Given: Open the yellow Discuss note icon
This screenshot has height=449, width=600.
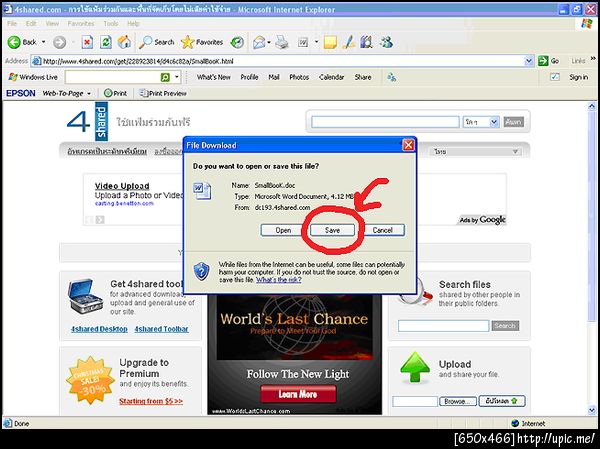Looking at the screenshot, I should (x=330, y=42).
